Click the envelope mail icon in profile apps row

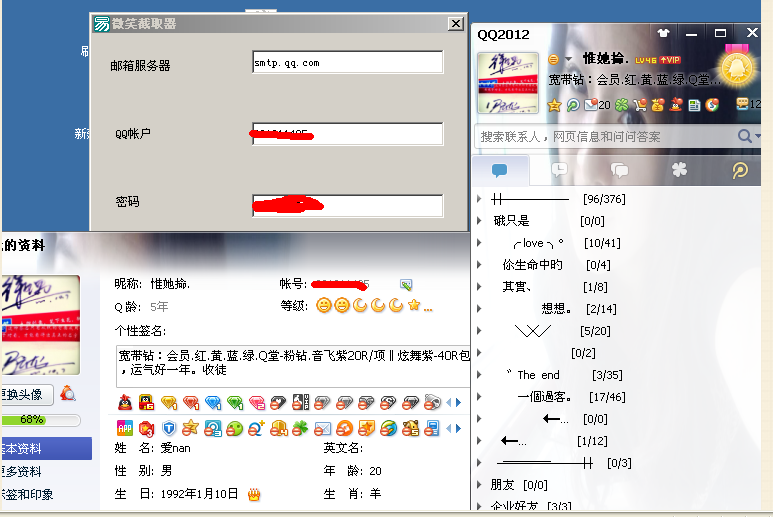pyautogui.click(x=322, y=429)
